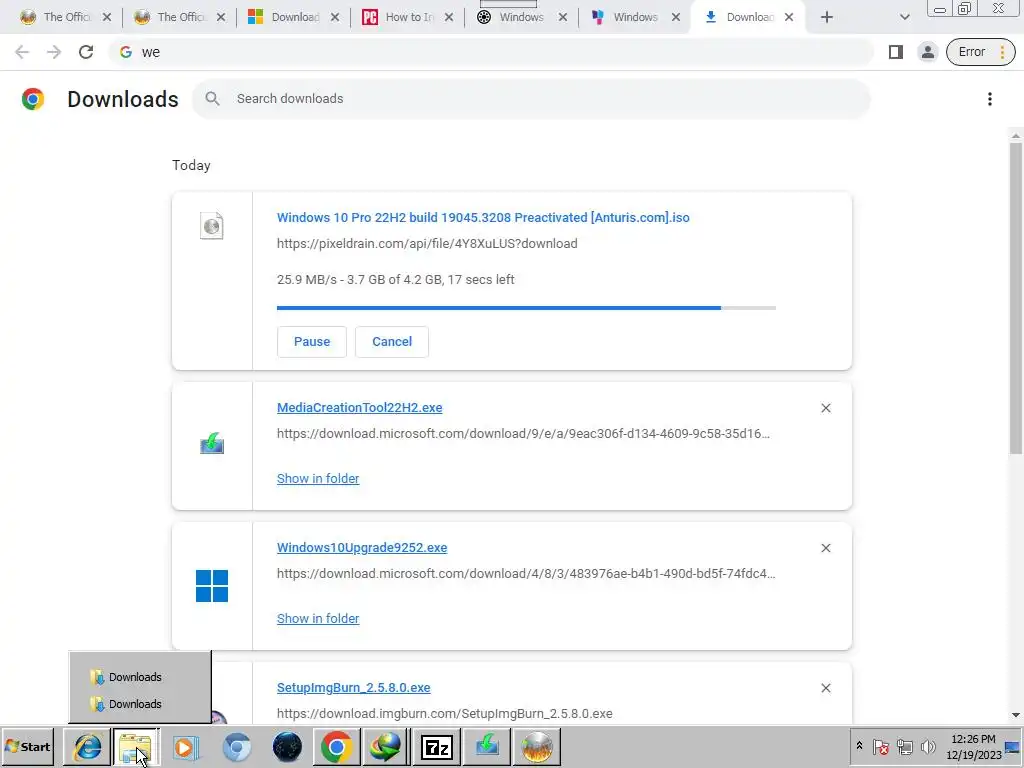Click the dark globe browser taskbar icon

(287, 746)
